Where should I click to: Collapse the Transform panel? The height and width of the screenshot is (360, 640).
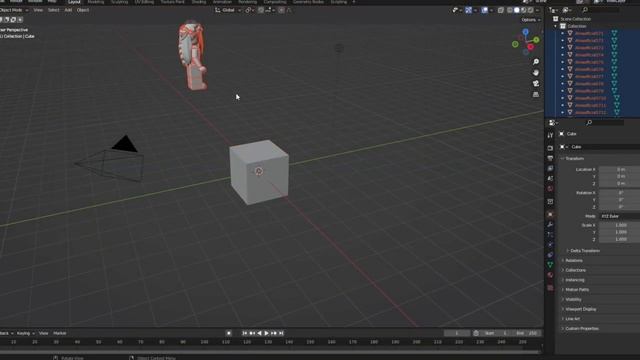tap(574, 158)
